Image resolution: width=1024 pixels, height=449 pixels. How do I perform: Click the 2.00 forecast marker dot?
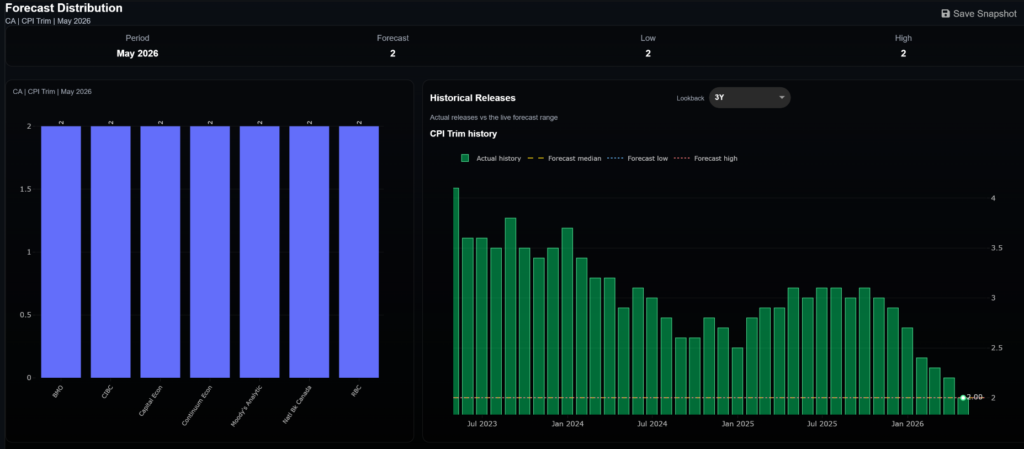click(x=963, y=397)
